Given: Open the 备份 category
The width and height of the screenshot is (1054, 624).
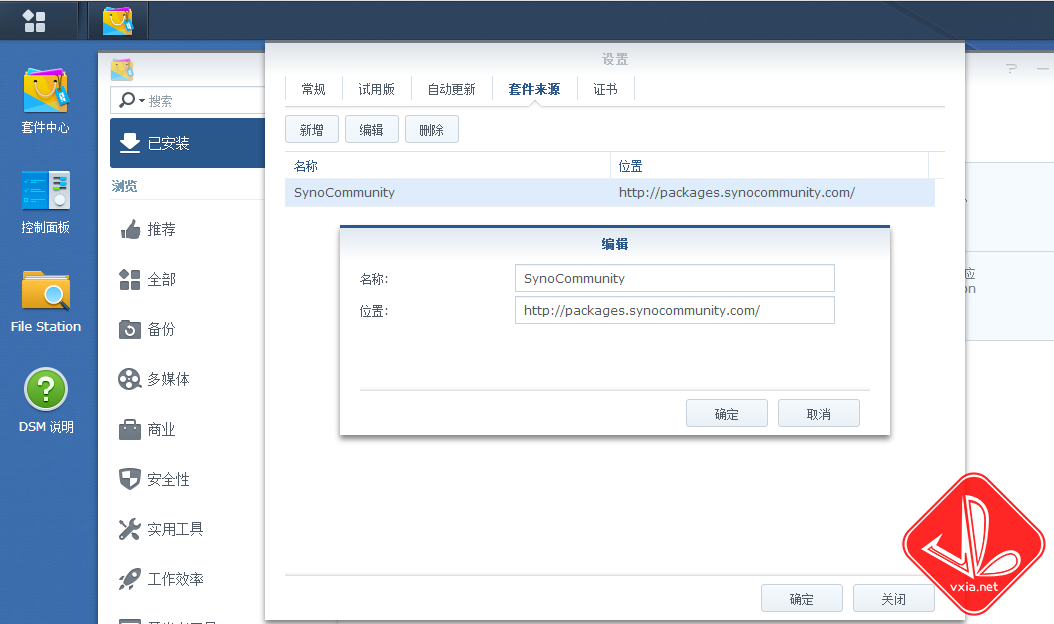Looking at the screenshot, I should 188,329.
